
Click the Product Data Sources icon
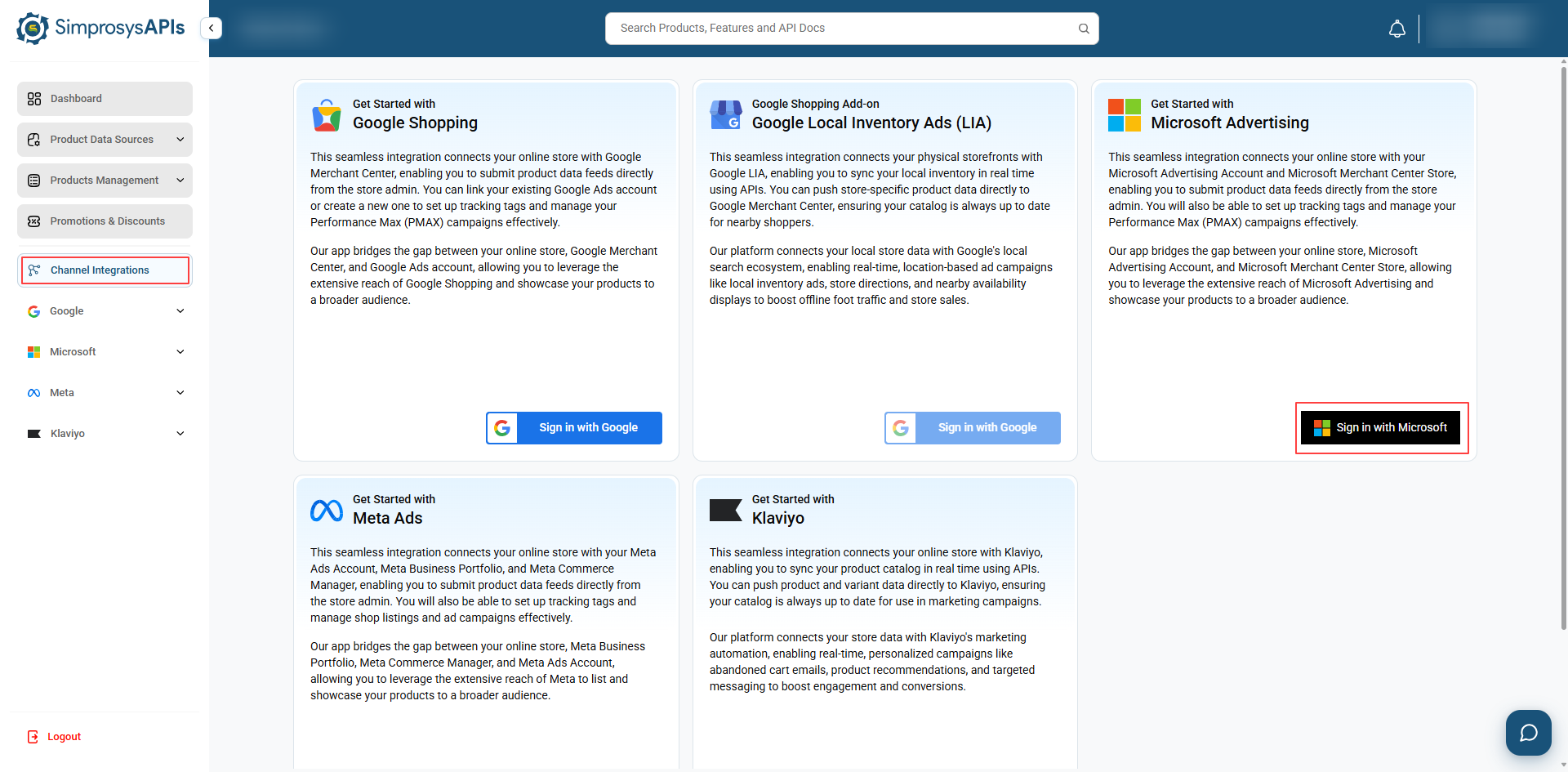click(34, 140)
